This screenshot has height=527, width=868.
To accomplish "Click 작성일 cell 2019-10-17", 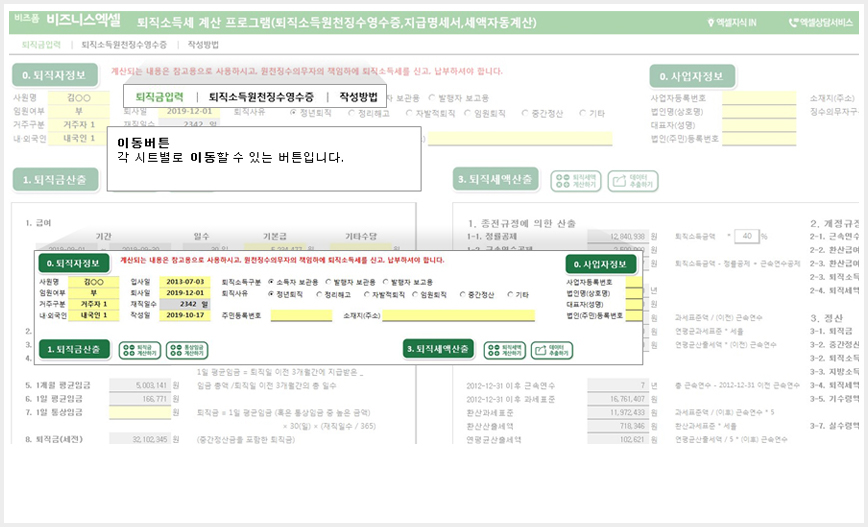I will click(185, 316).
